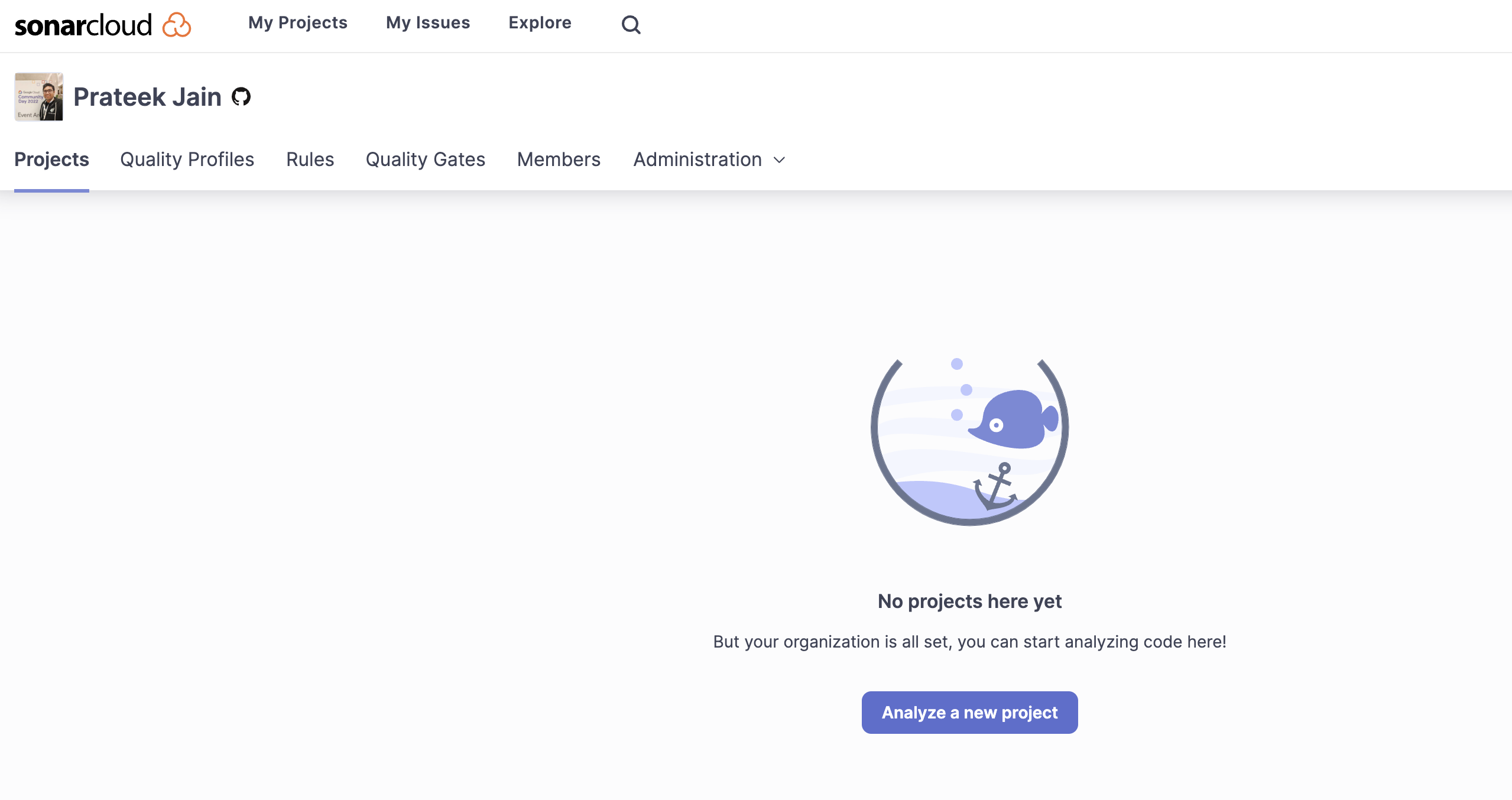Click the Prateek Jain organization name

147,97
